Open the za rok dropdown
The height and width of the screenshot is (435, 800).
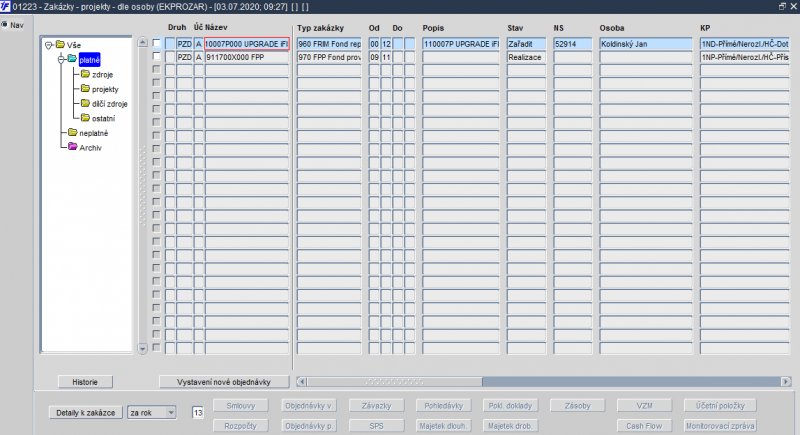[x=171, y=412]
